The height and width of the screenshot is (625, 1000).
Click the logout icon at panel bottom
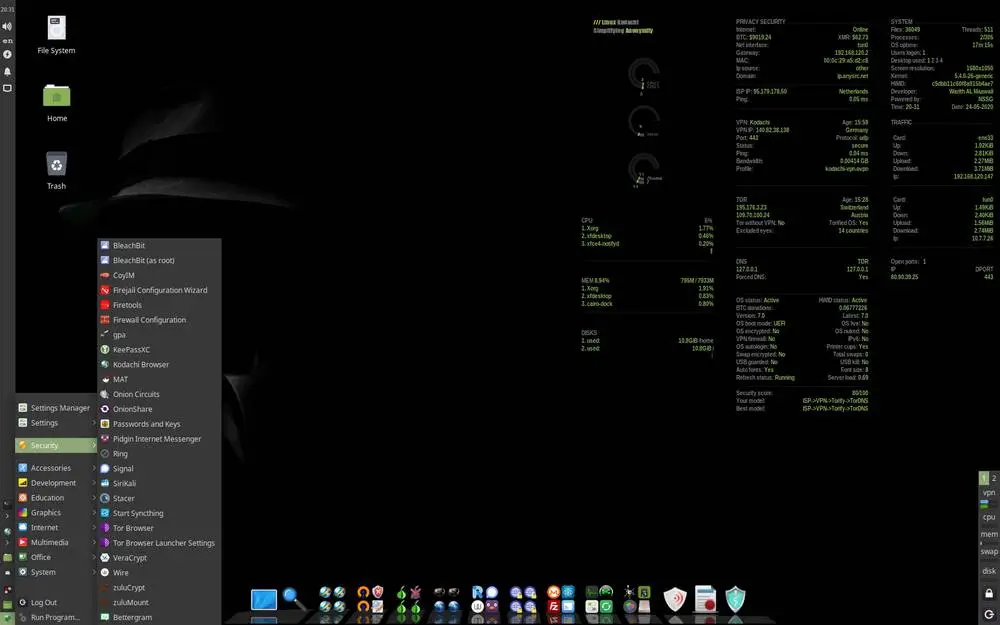click(989, 614)
